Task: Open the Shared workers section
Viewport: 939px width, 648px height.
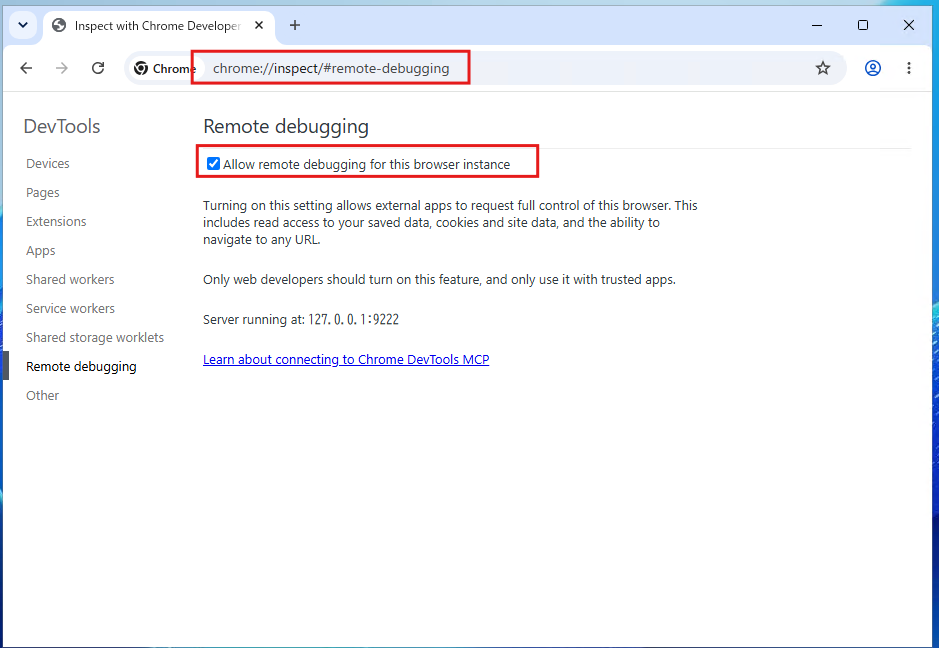Action: (70, 280)
